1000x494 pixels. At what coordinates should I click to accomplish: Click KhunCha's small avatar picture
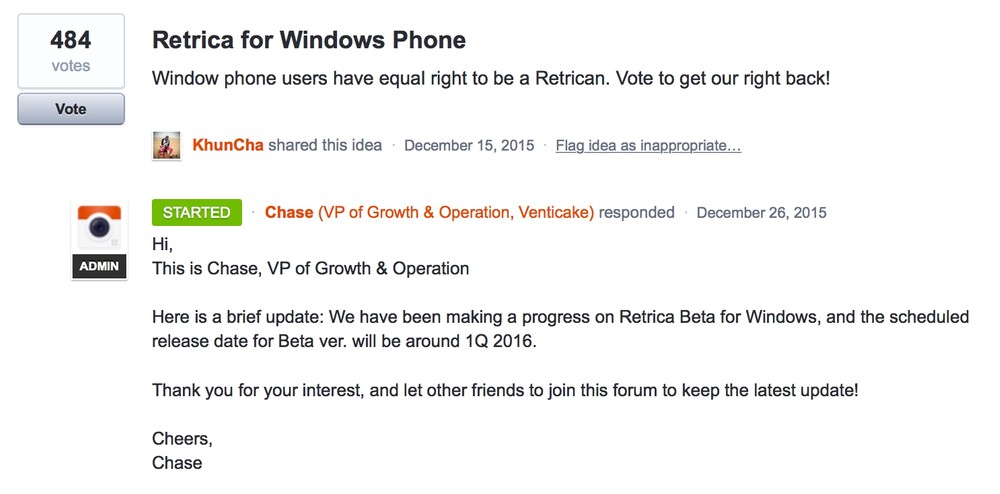click(166, 146)
